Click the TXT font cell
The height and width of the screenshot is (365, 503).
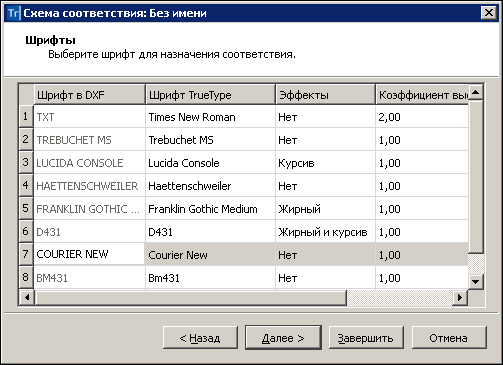point(89,117)
